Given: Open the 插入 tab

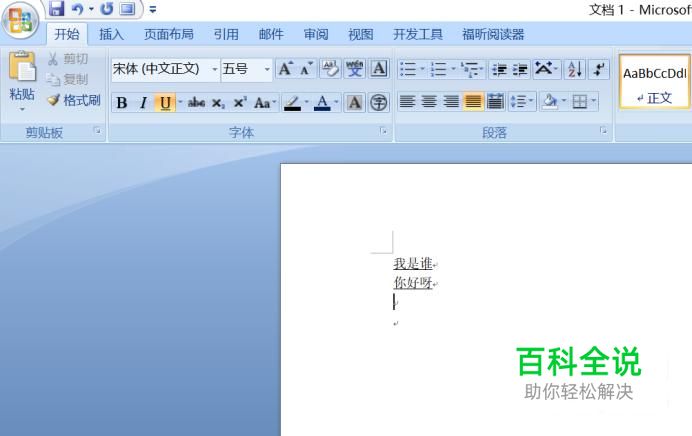Looking at the screenshot, I should tap(111, 34).
